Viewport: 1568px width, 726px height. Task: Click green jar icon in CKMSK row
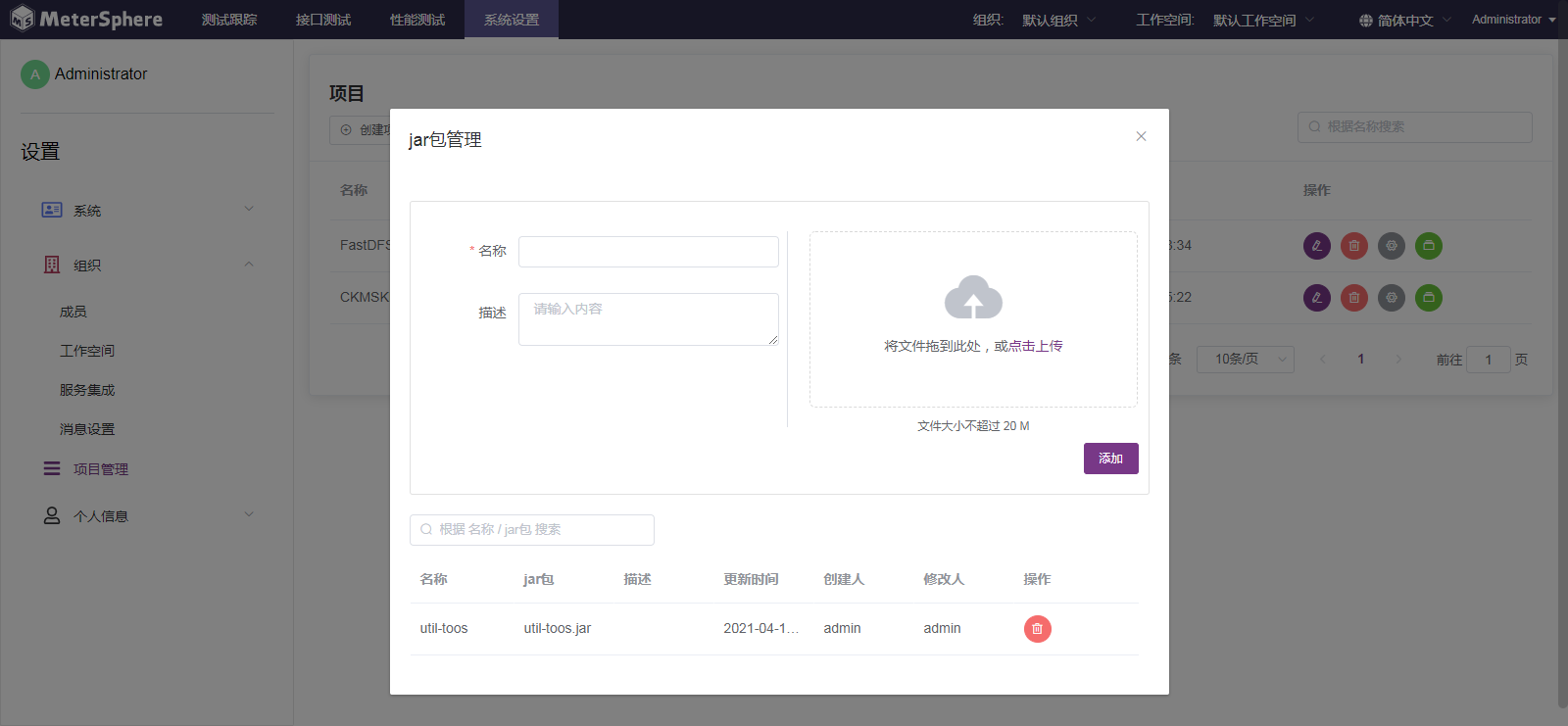click(x=1429, y=298)
